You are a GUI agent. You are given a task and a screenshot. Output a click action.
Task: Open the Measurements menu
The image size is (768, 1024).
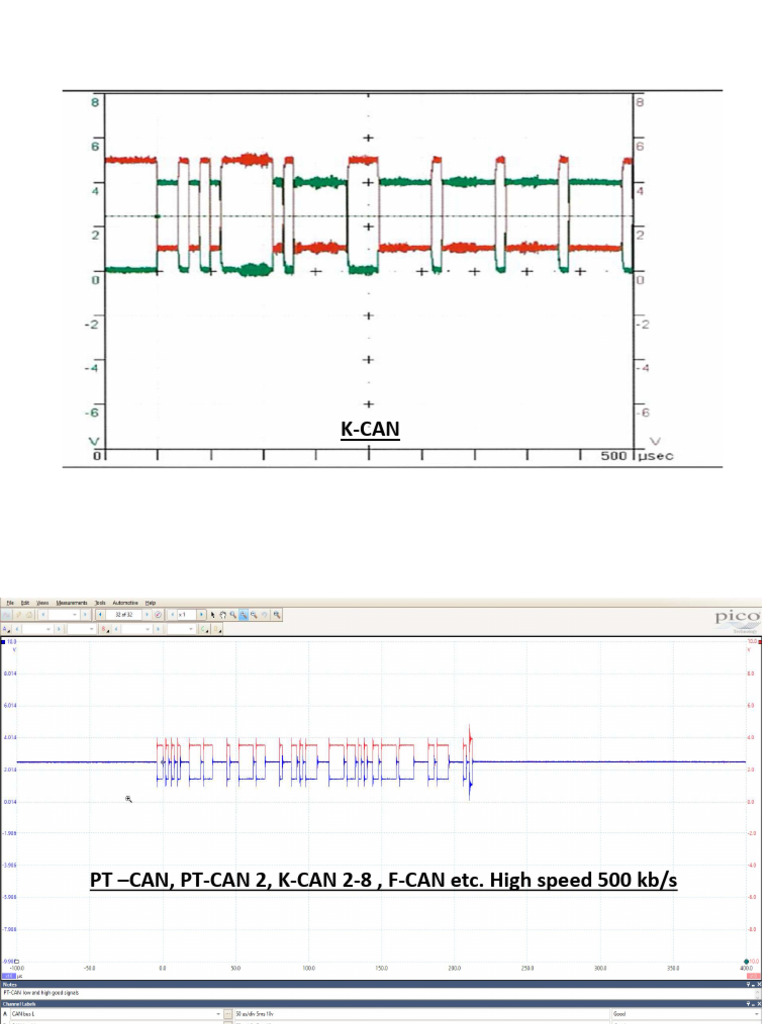[72, 603]
